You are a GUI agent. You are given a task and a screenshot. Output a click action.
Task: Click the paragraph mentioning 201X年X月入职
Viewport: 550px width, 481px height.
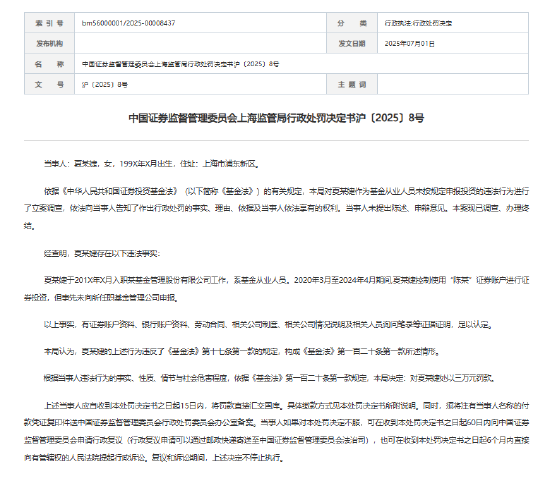(x=276, y=289)
